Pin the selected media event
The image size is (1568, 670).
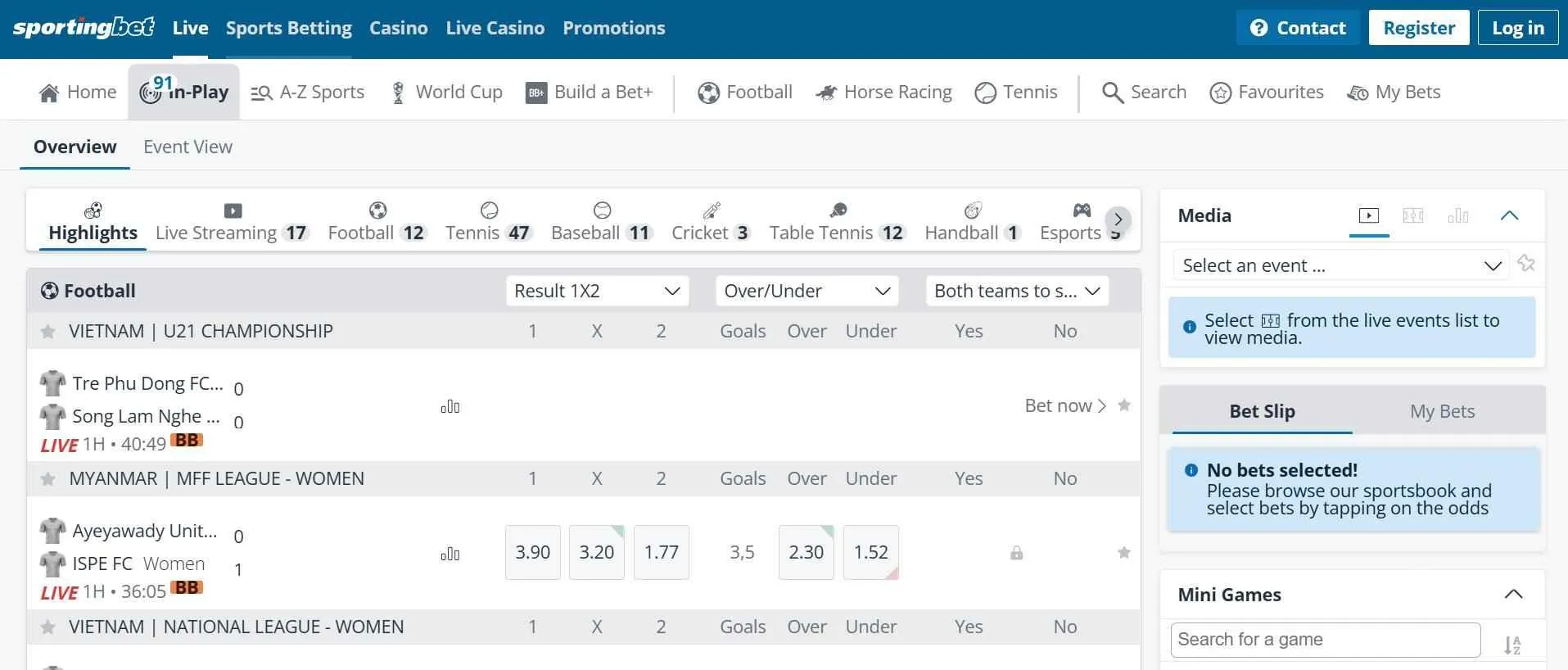(x=1526, y=264)
